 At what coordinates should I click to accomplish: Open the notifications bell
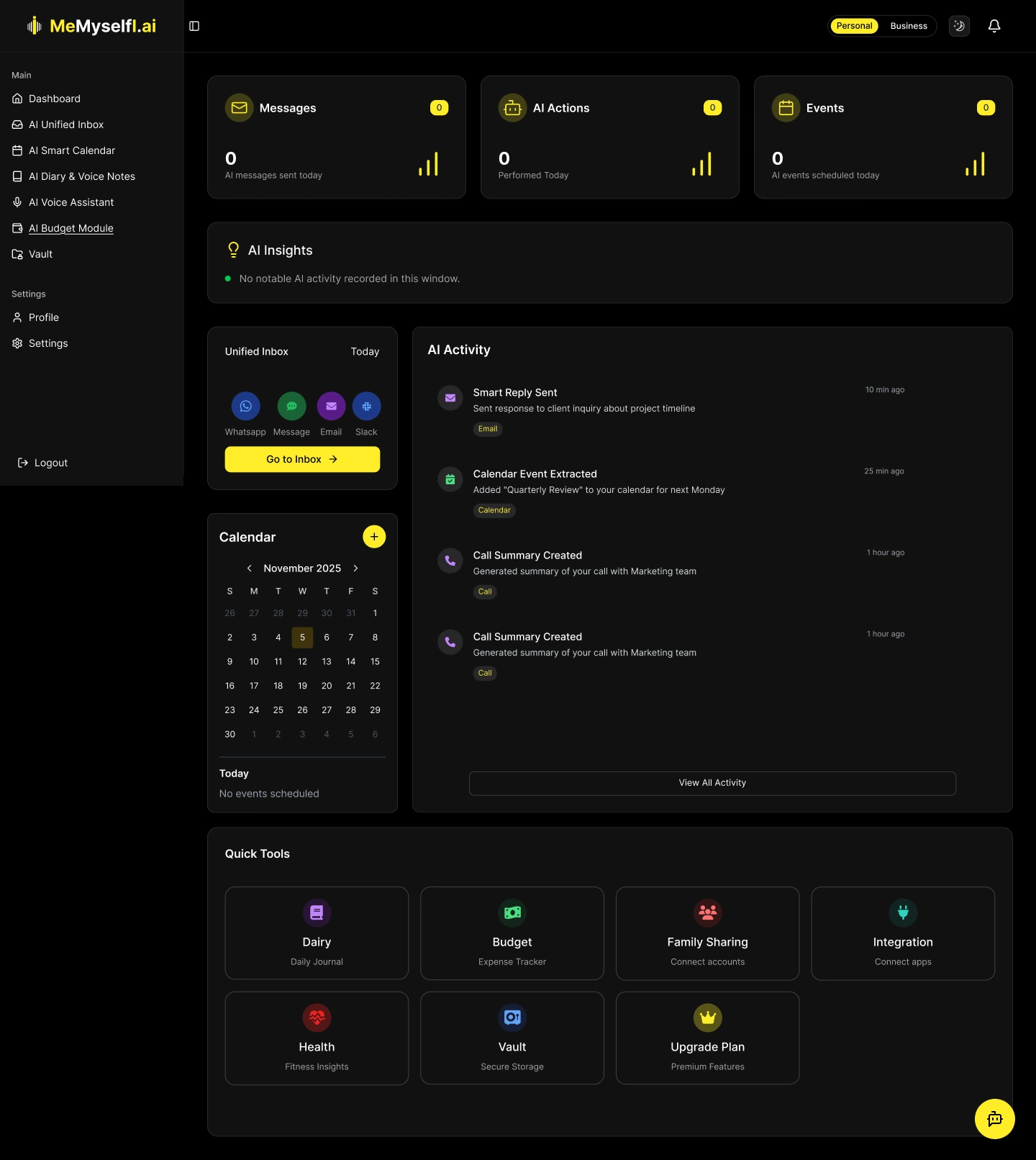994,26
